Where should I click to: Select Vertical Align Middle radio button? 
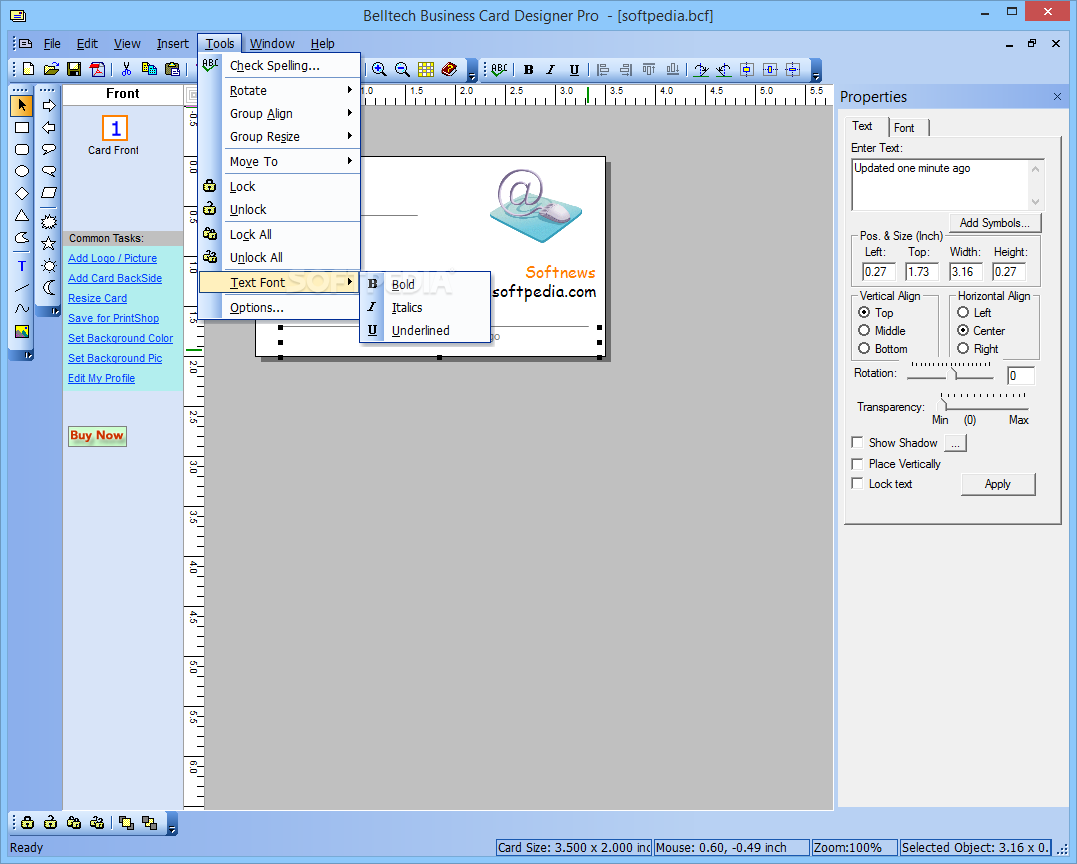pyautogui.click(x=864, y=330)
